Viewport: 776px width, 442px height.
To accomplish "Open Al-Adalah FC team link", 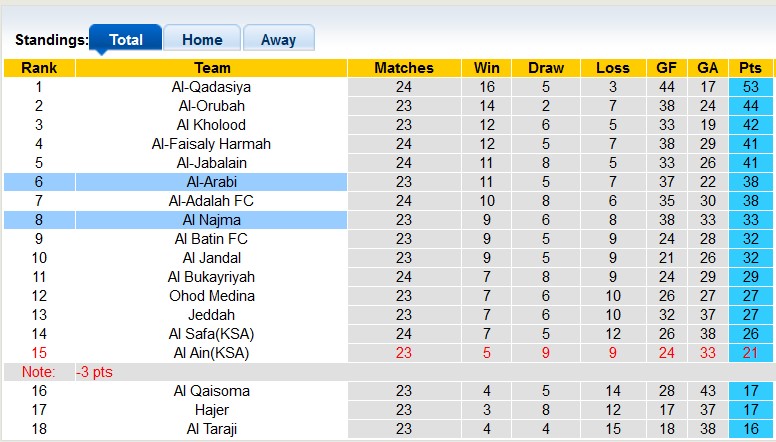I will tap(211, 201).
